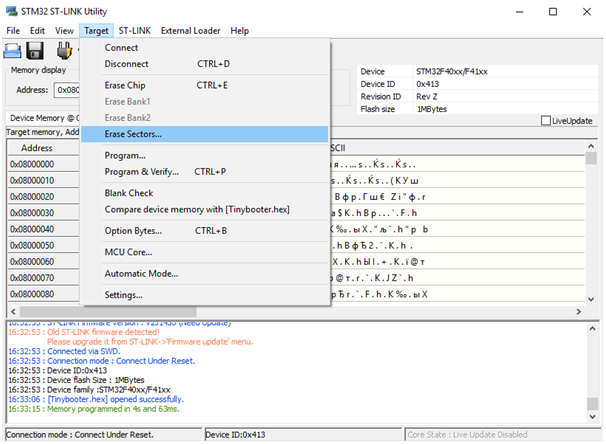Click log line 'Connected via SWD'

tap(64, 351)
